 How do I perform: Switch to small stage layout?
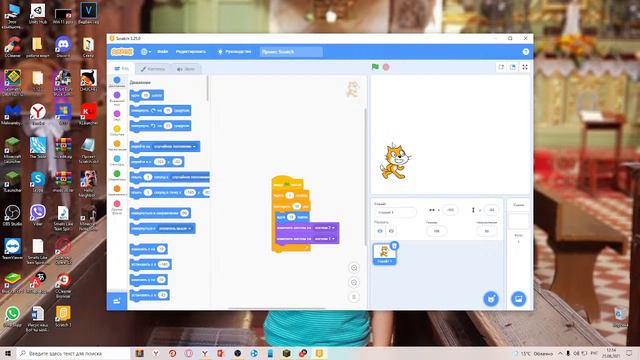pyautogui.click(x=501, y=67)
